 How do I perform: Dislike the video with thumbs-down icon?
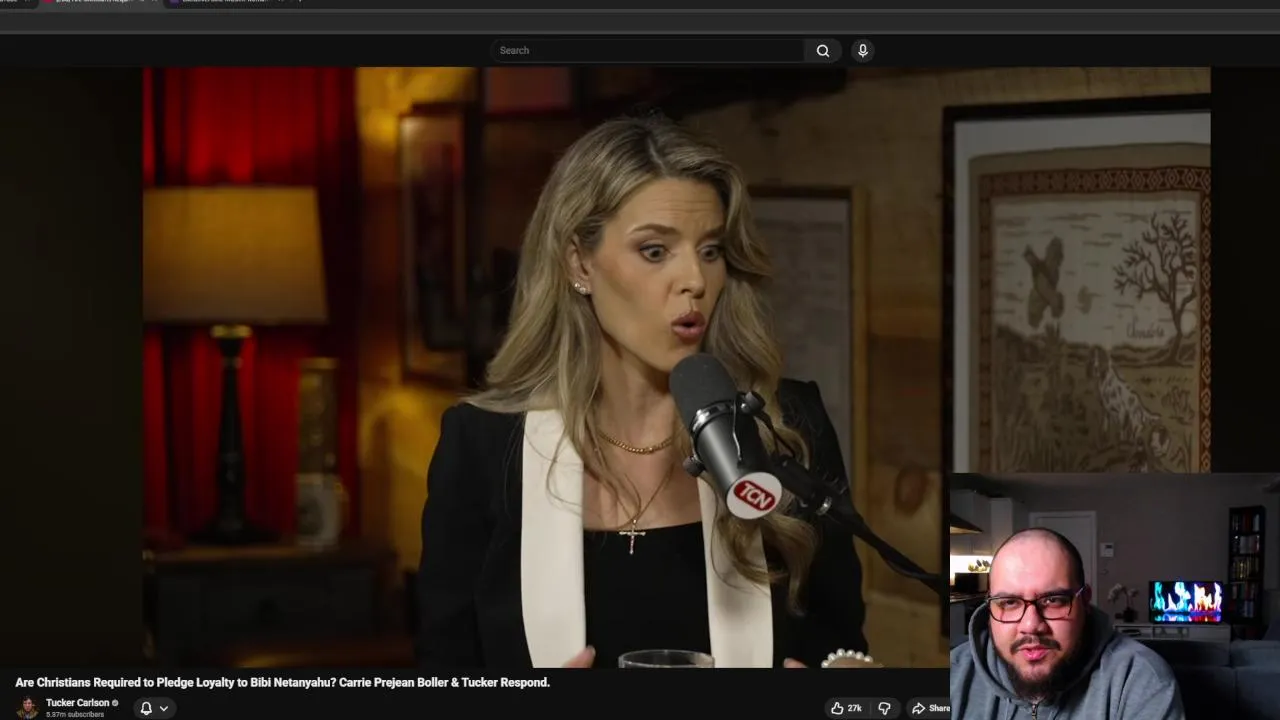[x=884, y=708]
